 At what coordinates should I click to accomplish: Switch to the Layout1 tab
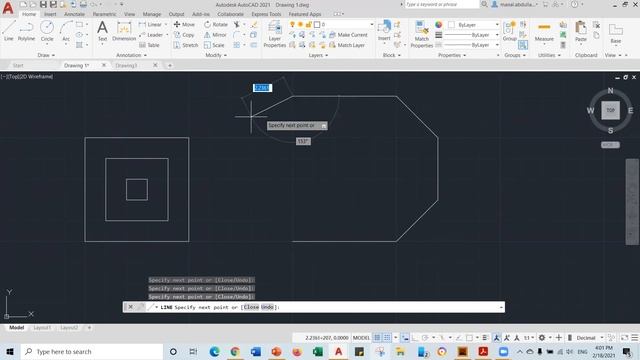point(42,328)
